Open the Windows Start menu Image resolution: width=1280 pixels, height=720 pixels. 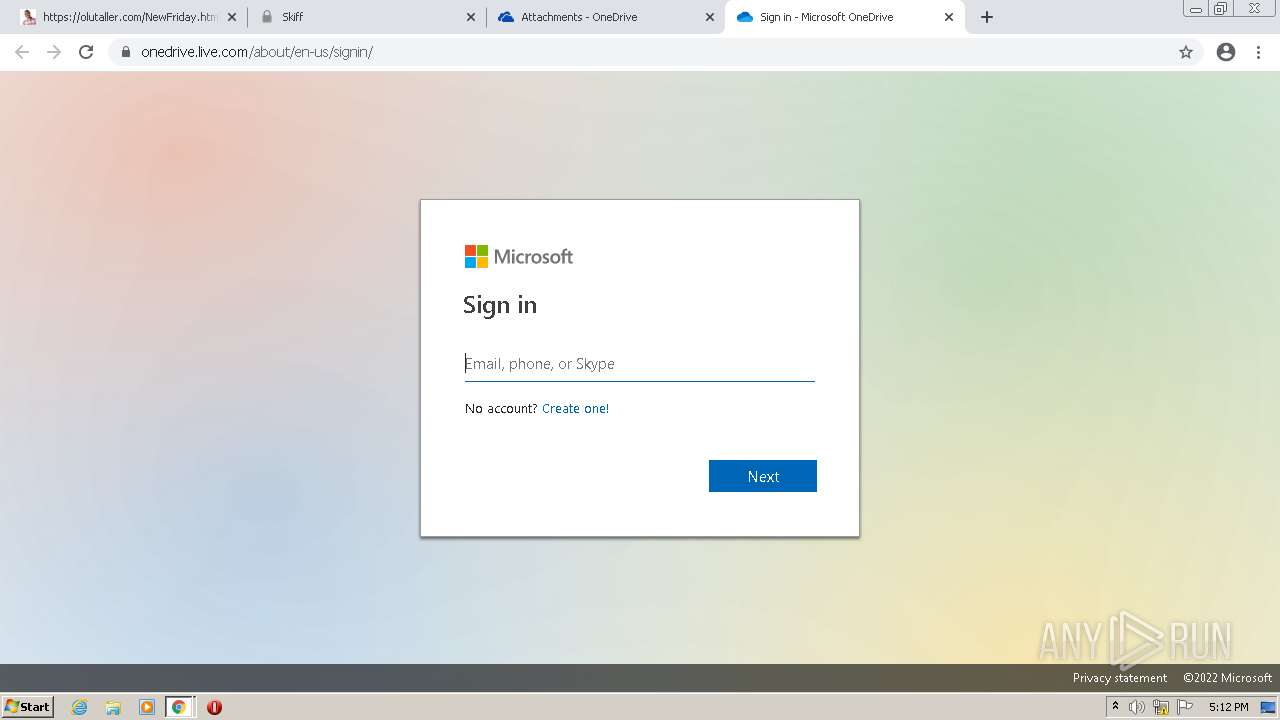[27, 707]
